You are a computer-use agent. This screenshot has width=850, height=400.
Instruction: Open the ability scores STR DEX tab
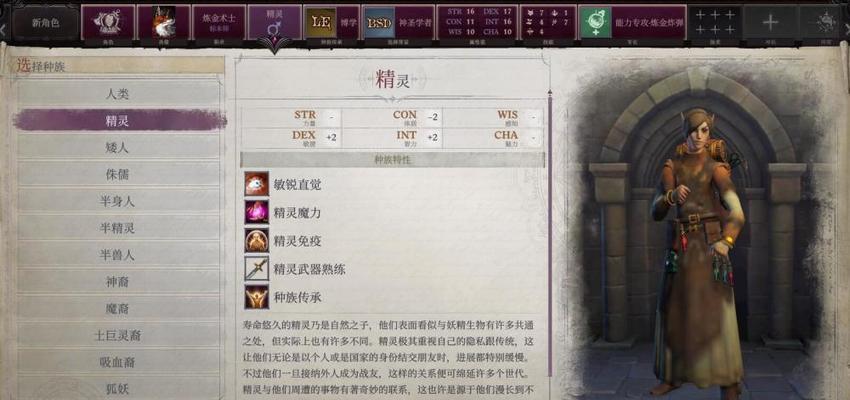478,22
